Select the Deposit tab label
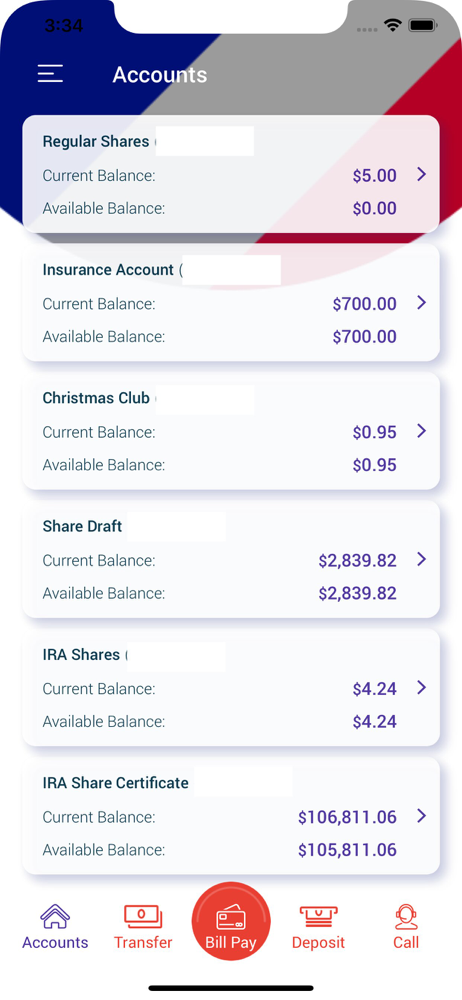 coord(318,942)
